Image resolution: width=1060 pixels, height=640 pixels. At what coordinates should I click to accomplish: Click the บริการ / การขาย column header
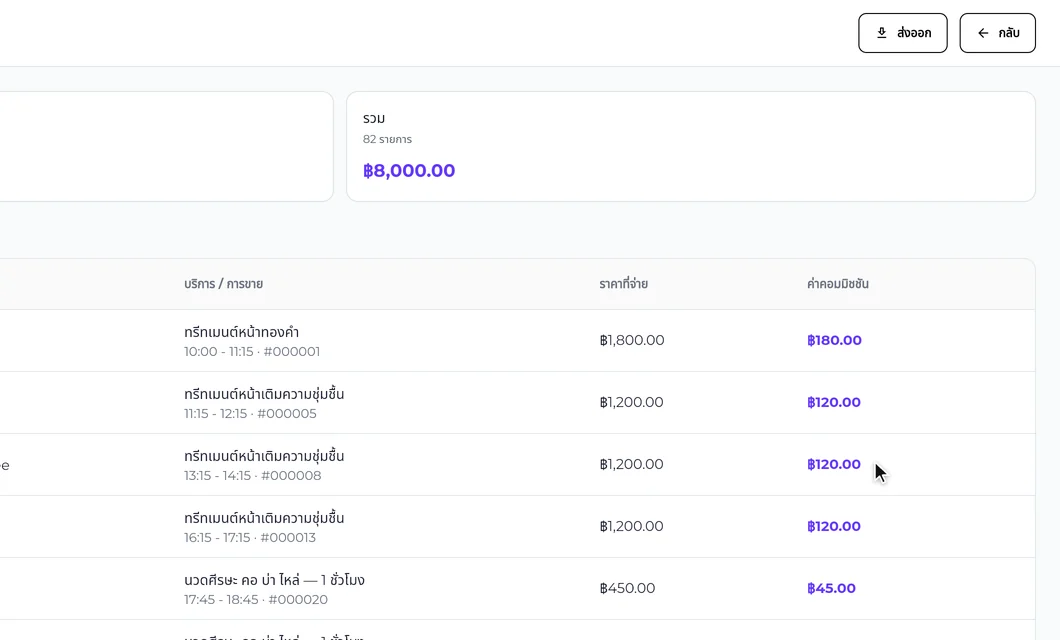coord(224,284)
